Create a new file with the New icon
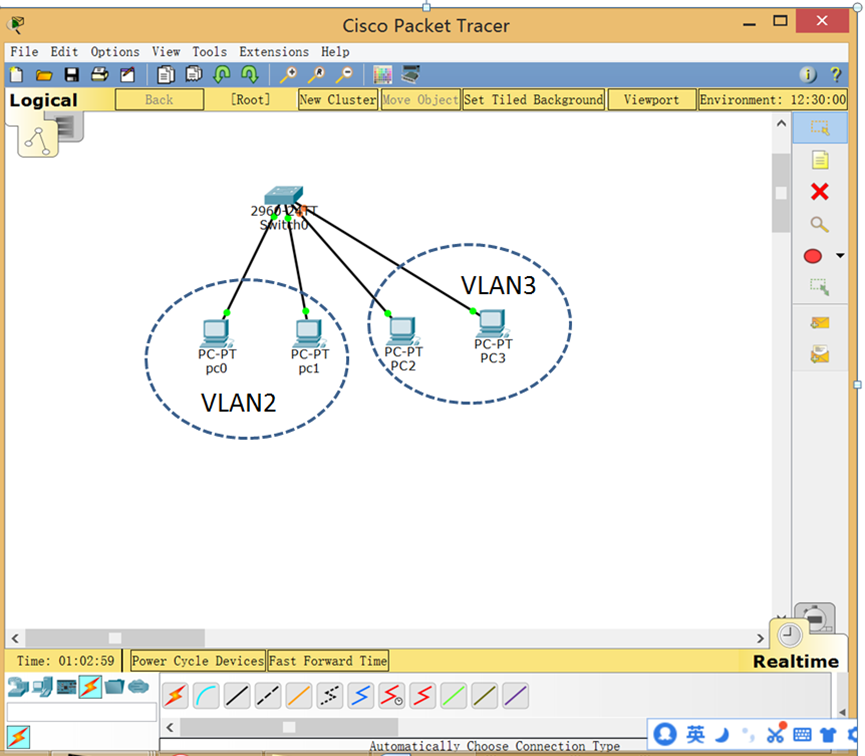865x756 pixels. [x=17, y=74]
